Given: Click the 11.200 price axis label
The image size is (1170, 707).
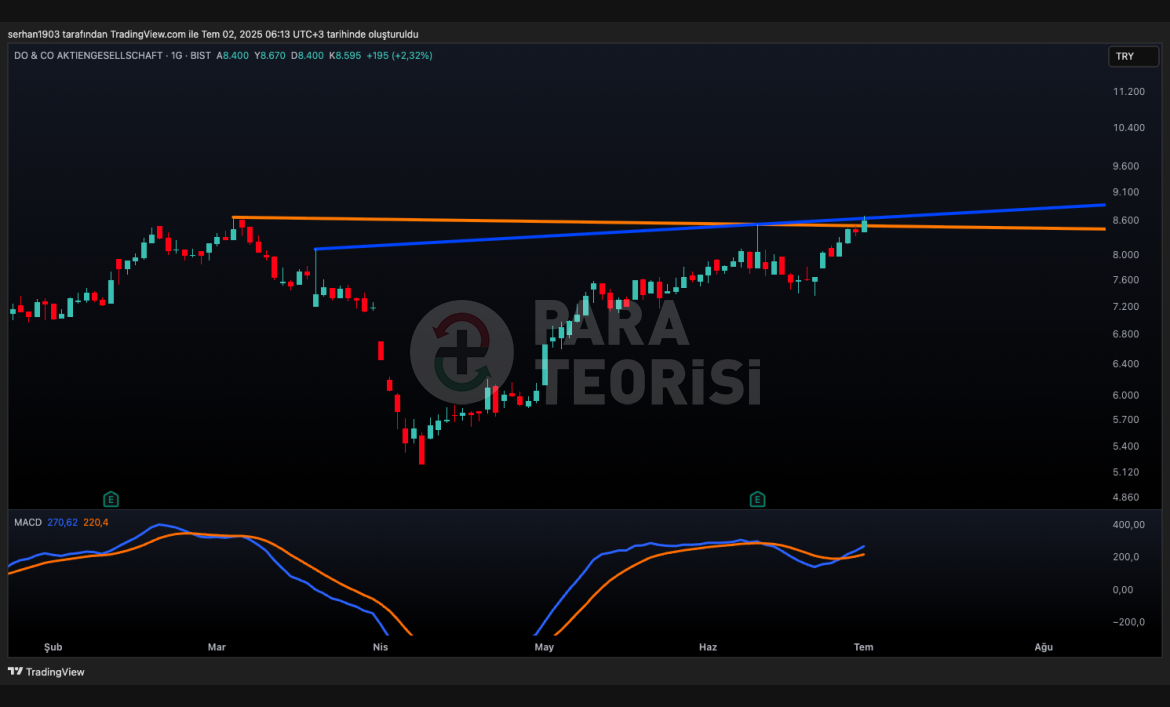Looking at the screenshot, I should 1128,91.
